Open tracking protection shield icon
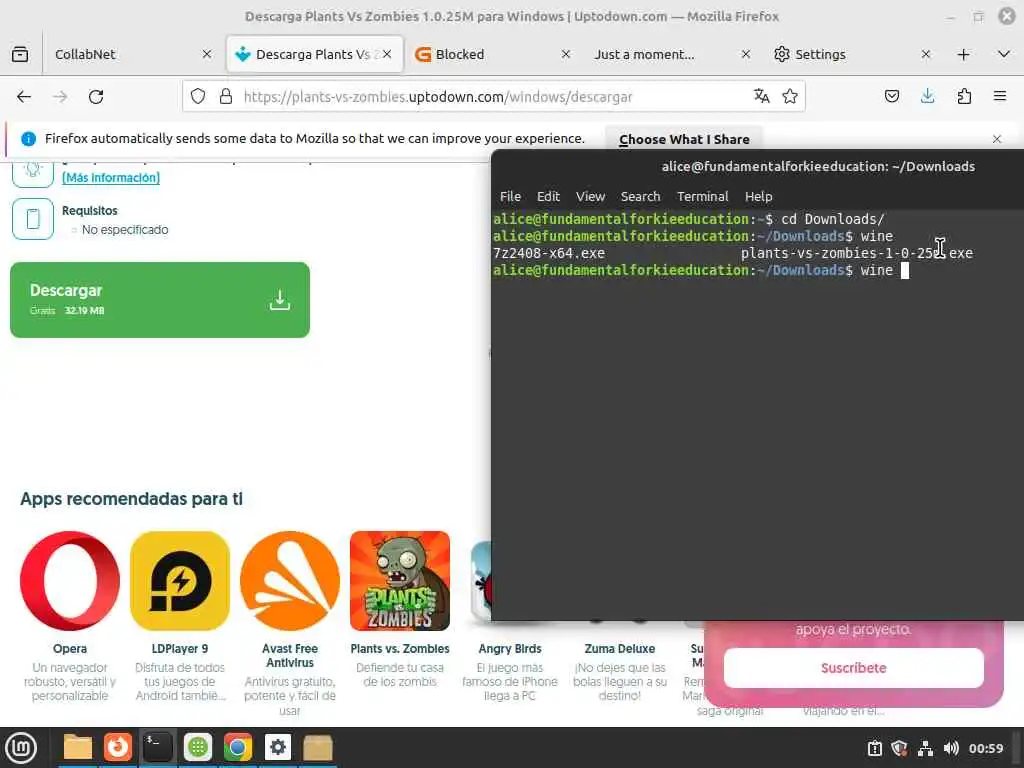This screenshot has height=768, width=1024. (x=198, y=97)
